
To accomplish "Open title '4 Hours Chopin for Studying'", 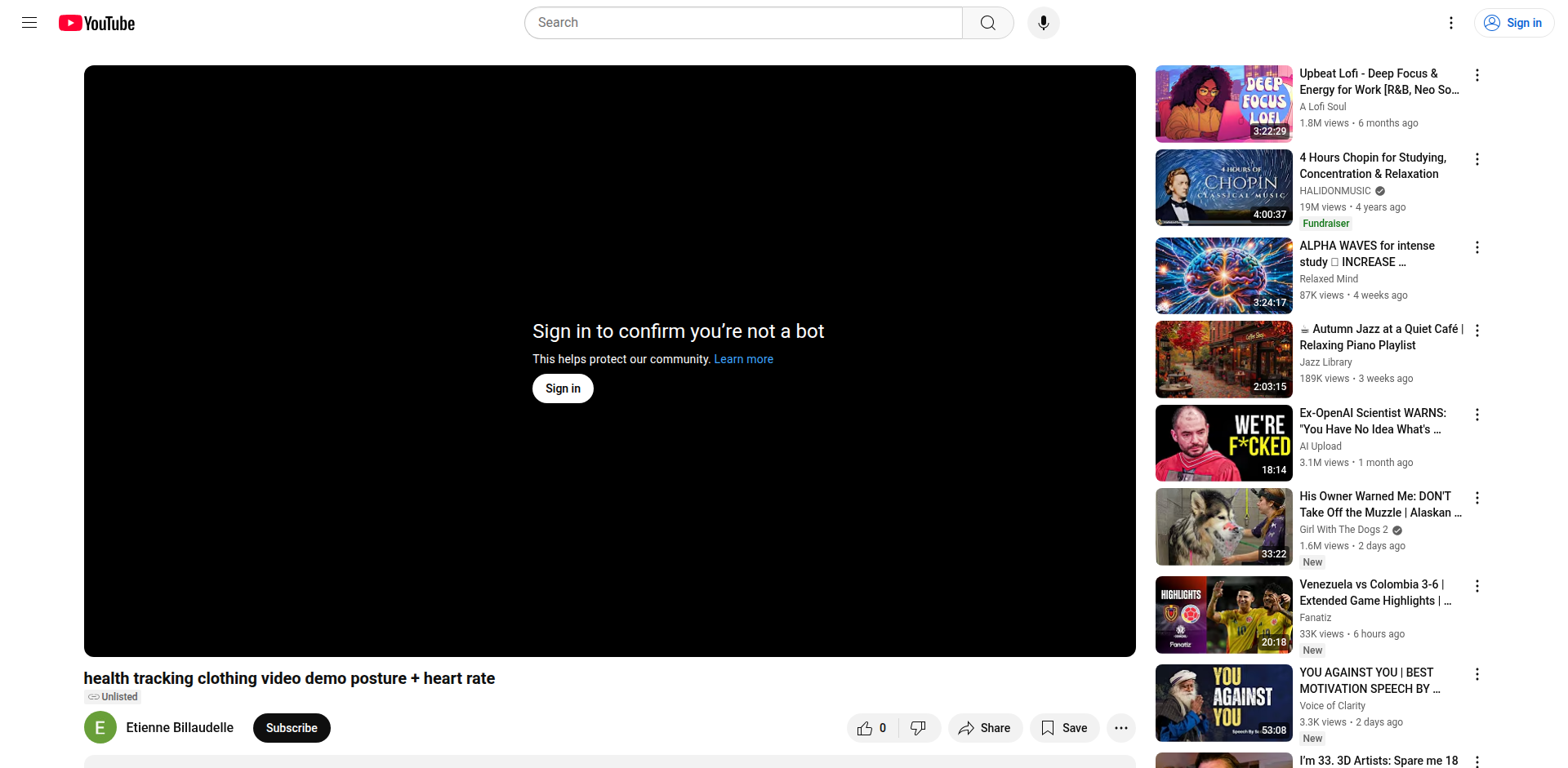I will (x=1373, y=166).
